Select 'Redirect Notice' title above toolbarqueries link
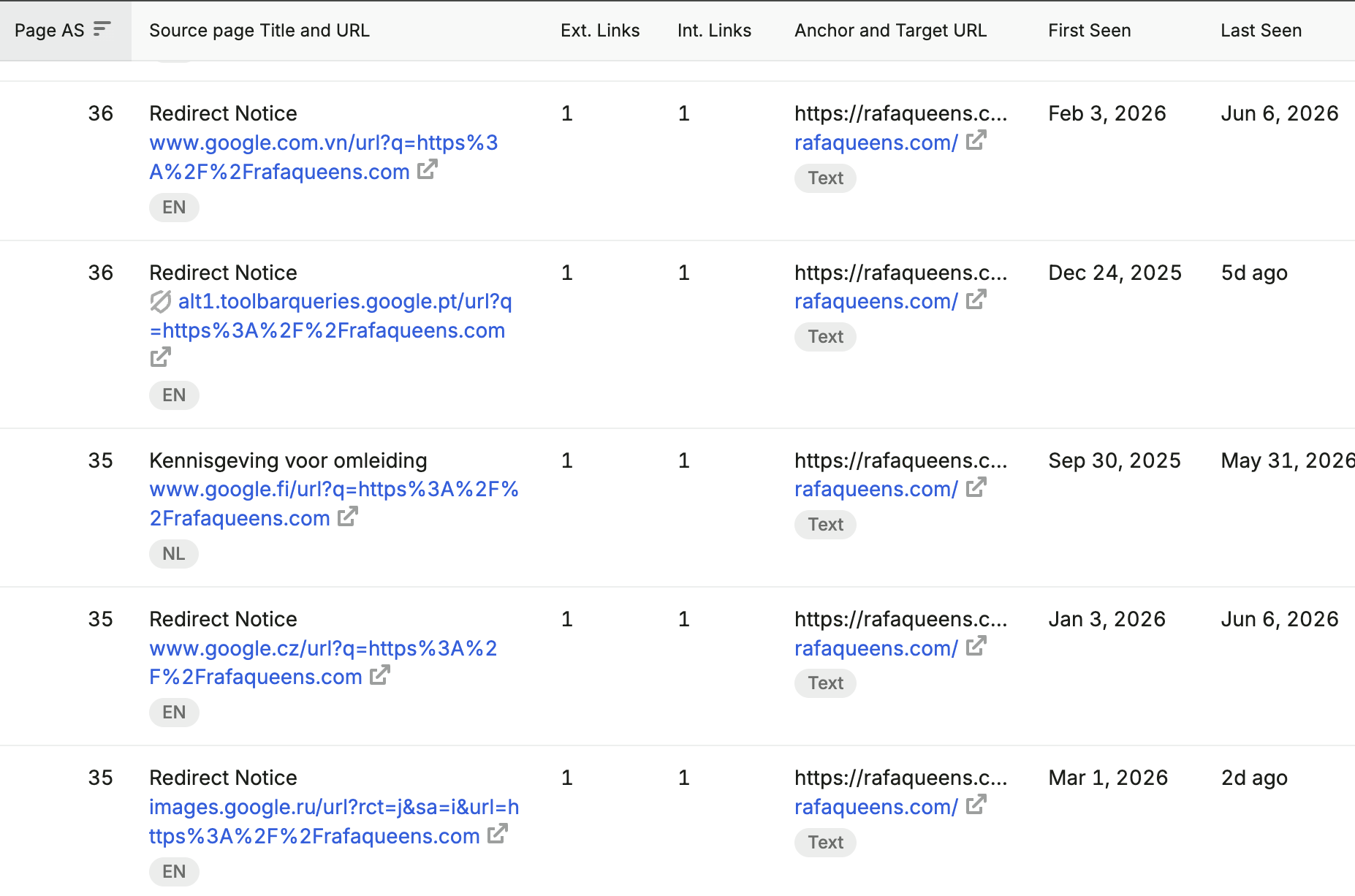This screenshot has height=896, width=1355. [223, 273]
